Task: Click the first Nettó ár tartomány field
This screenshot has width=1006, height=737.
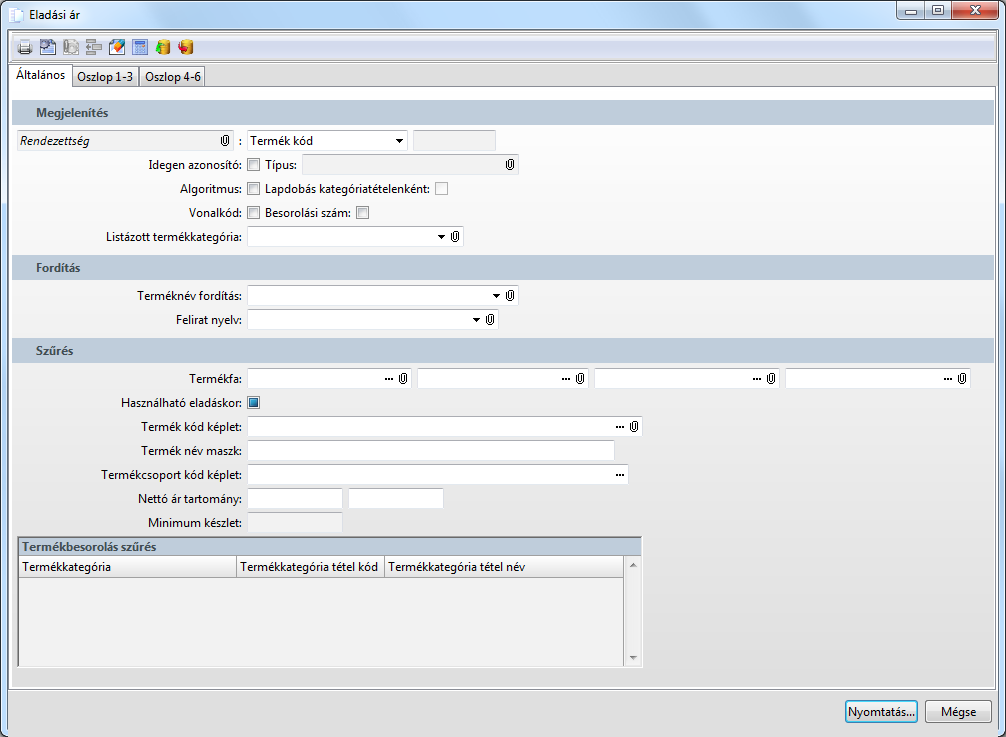Action: click(295, 498)
